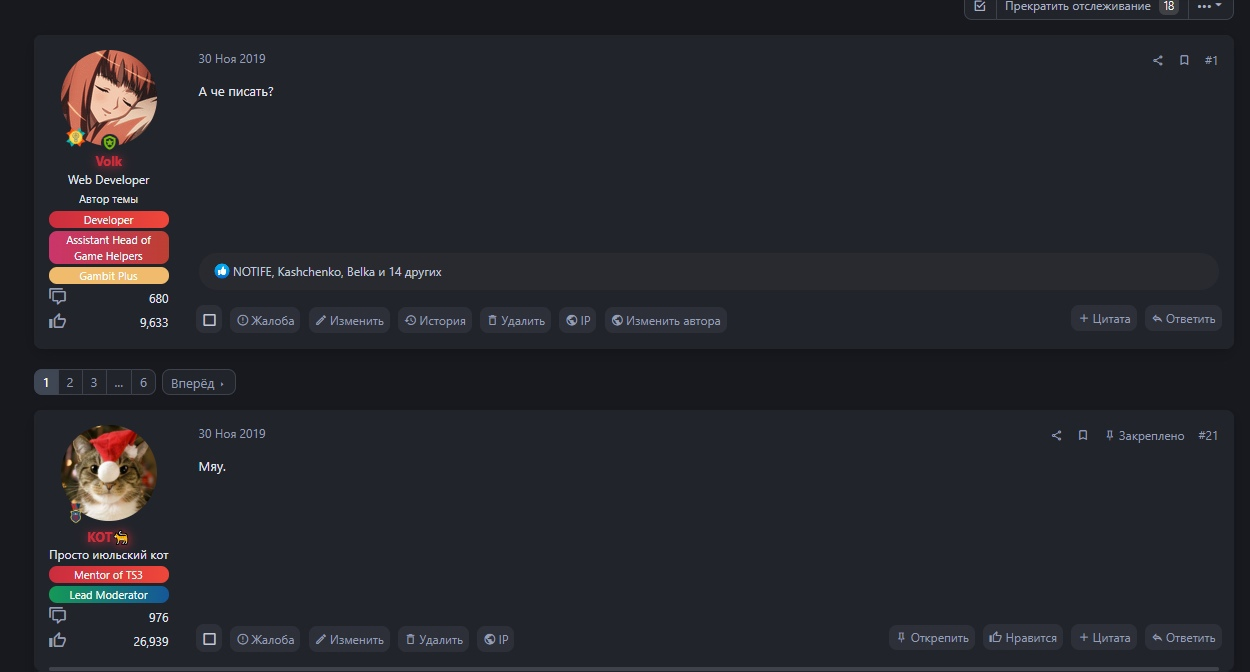The width and height of the screenshot is (1250, 672).
Task: Click Ответить on Volk's post
Action: pos(1183,319)
